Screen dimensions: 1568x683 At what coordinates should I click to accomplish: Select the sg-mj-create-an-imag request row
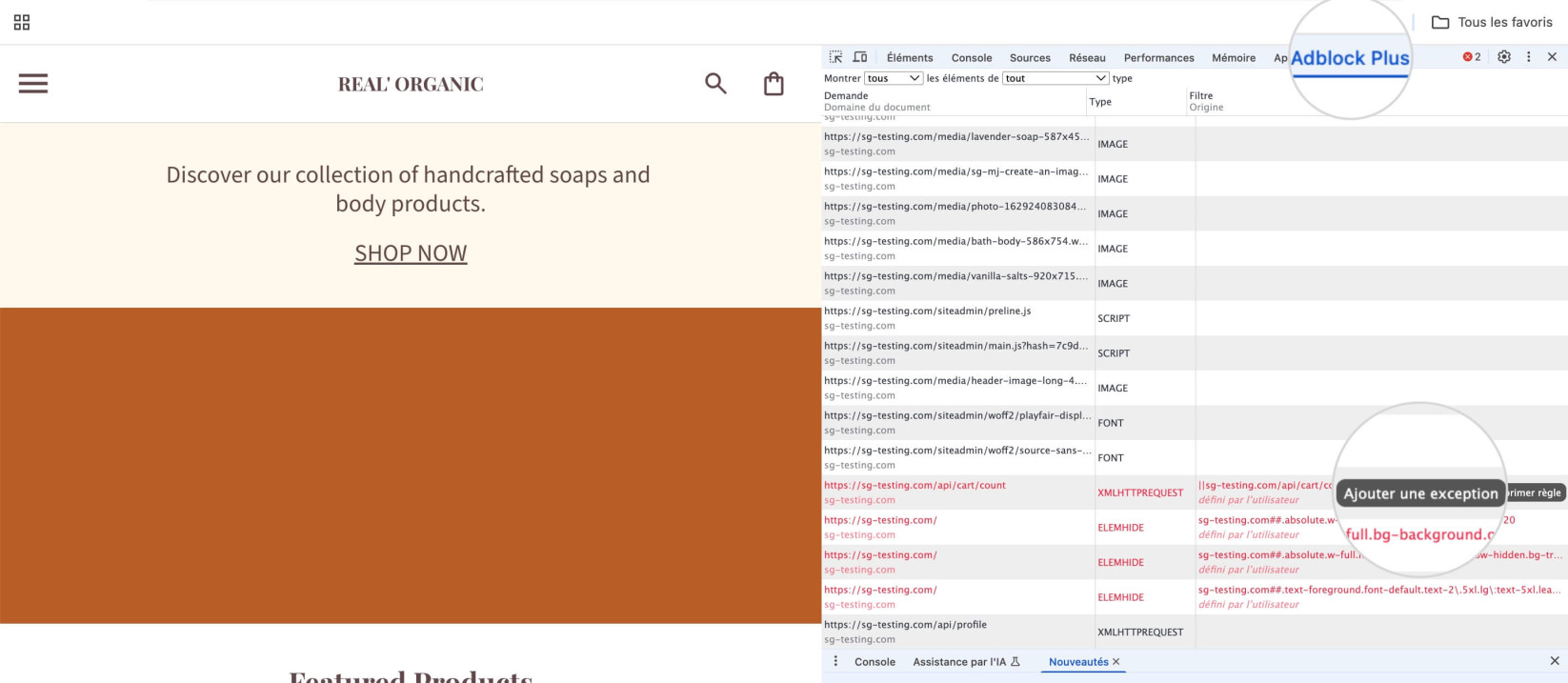pos(1195,179)
